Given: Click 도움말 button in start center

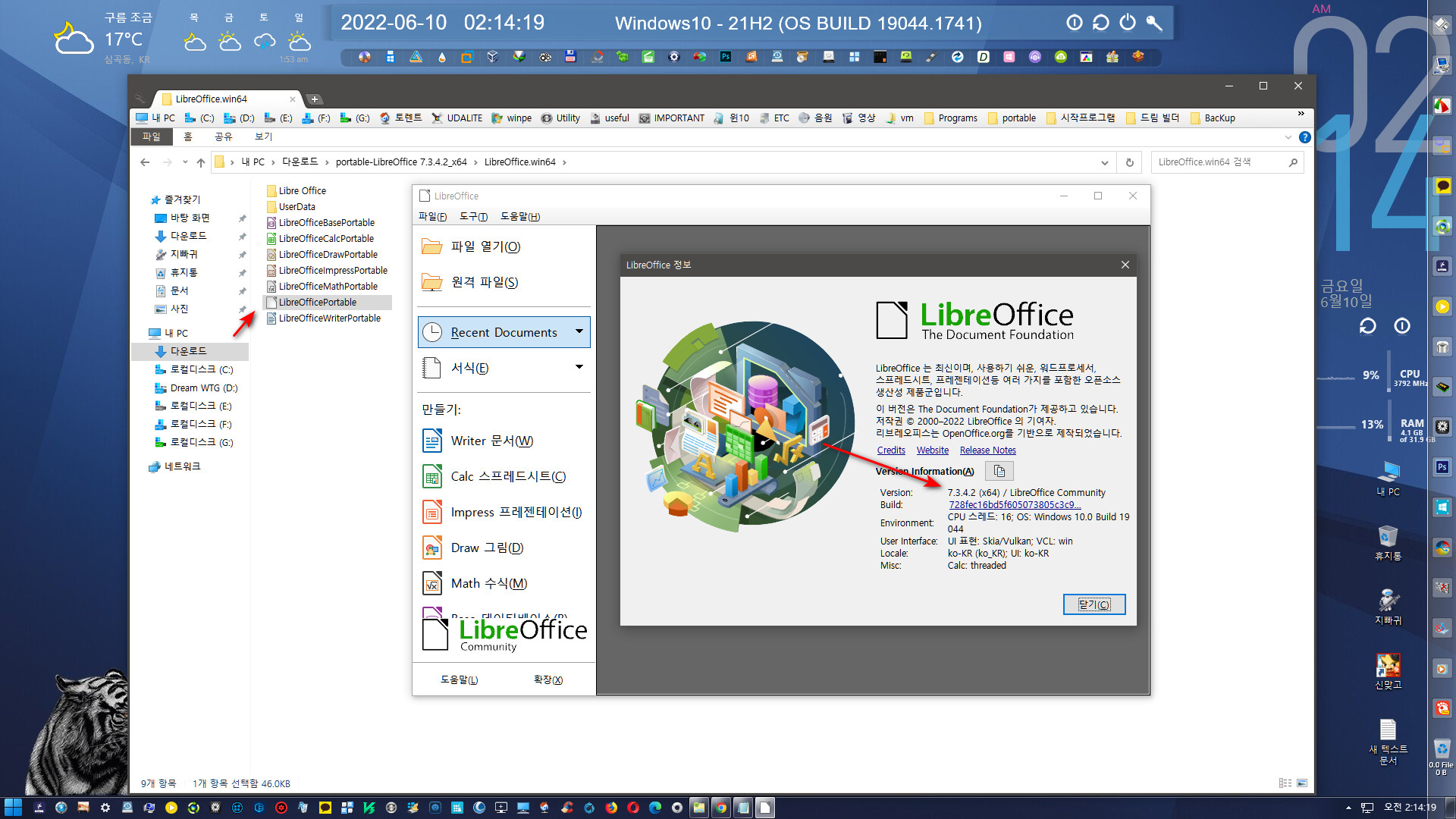Looking at the screenshot, I should (x=459, y=679).
